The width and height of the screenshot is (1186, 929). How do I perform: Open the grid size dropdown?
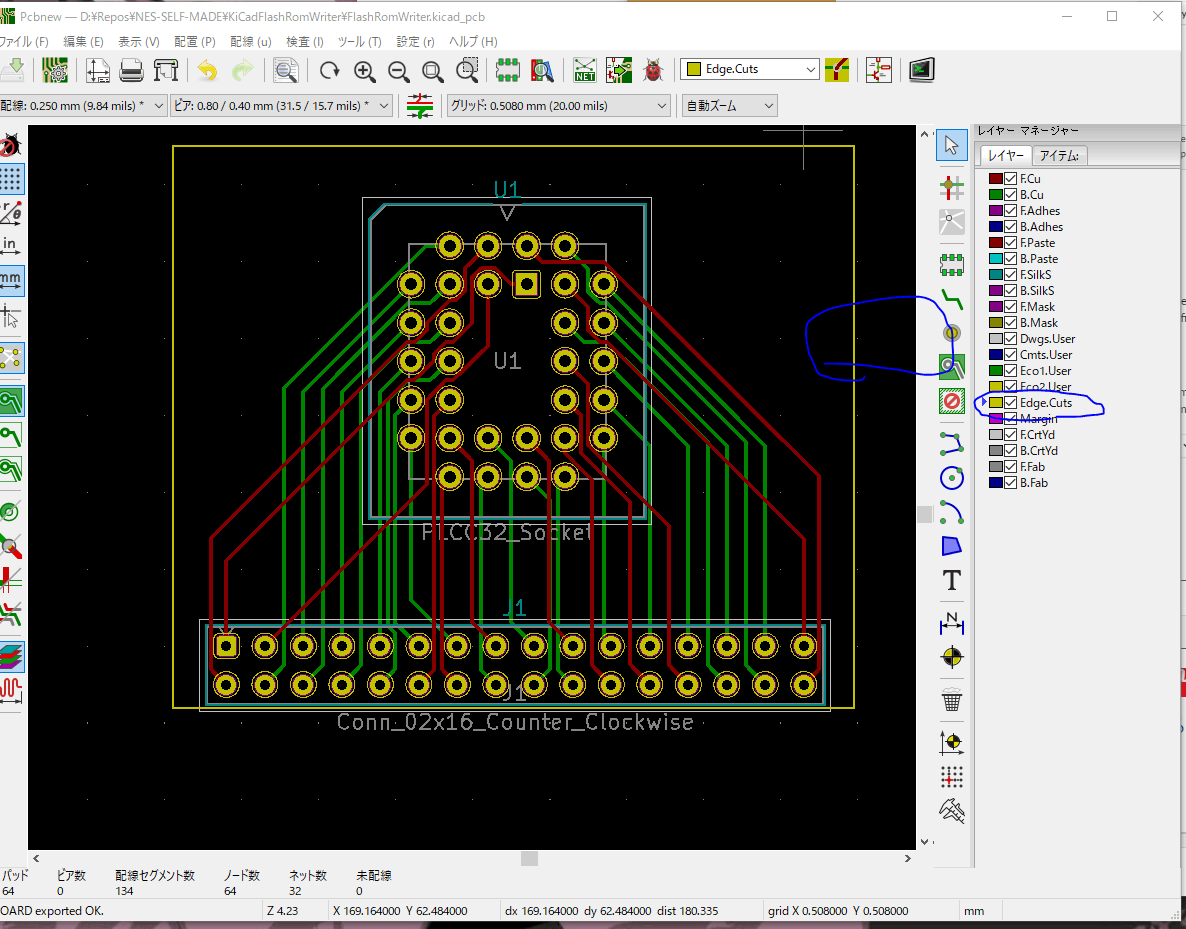tap(558, 106)
